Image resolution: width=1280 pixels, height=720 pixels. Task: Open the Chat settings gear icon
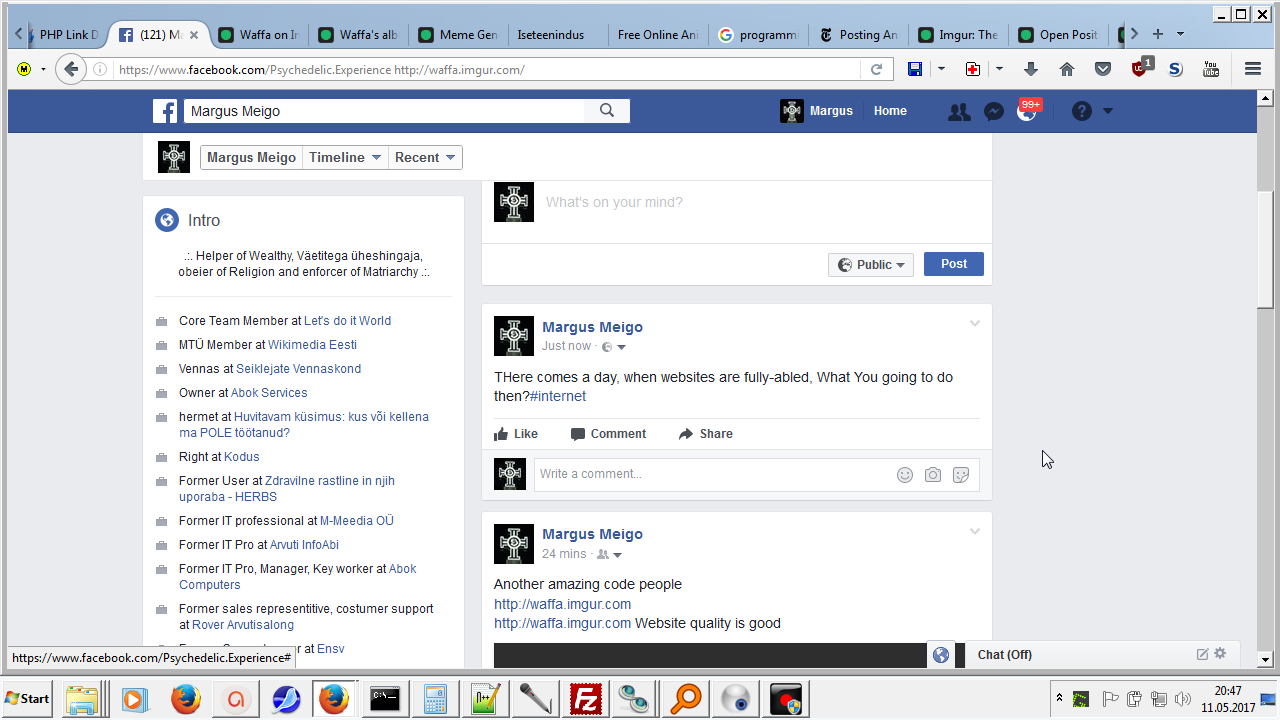pyautogui.click(x=1220, y=654)
